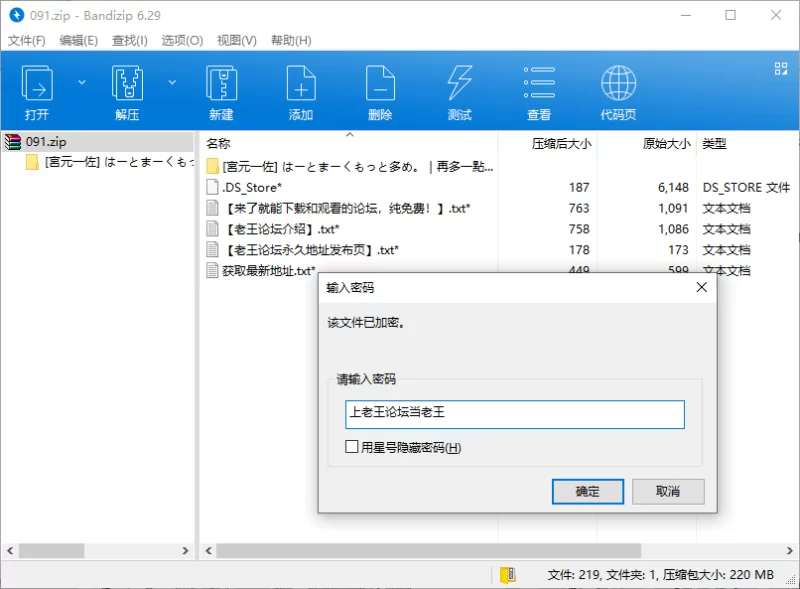Maximize the Bandizip window
800x589 pixels.
(x=731, y=15)
